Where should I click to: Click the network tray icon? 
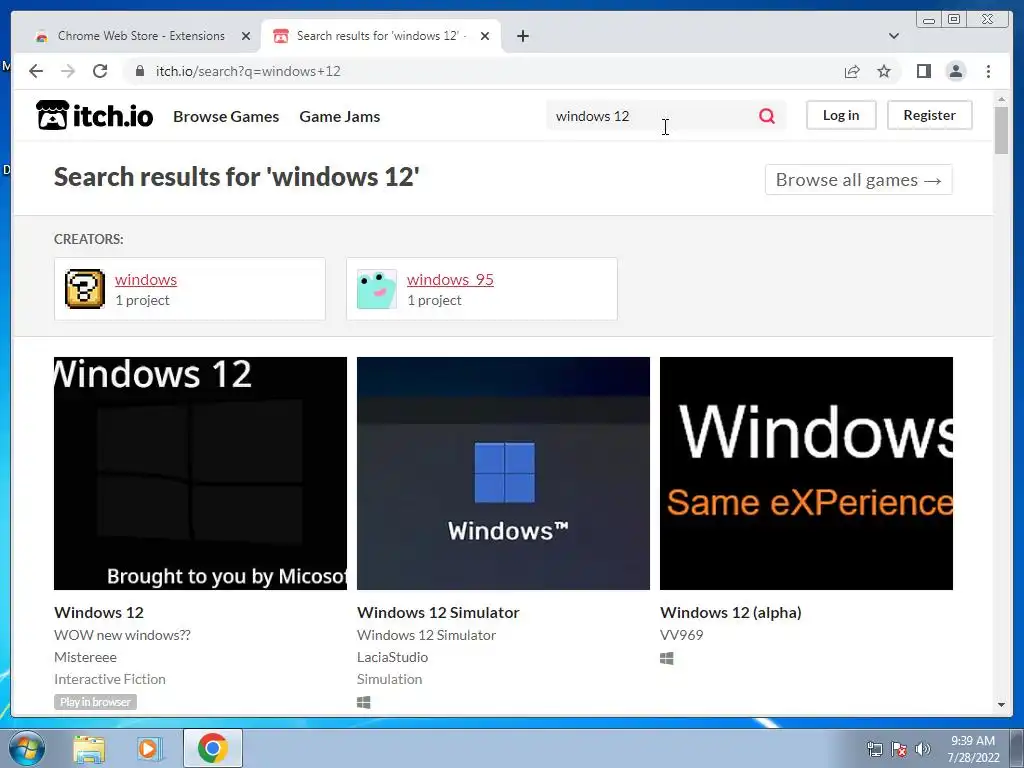(874, 749)
